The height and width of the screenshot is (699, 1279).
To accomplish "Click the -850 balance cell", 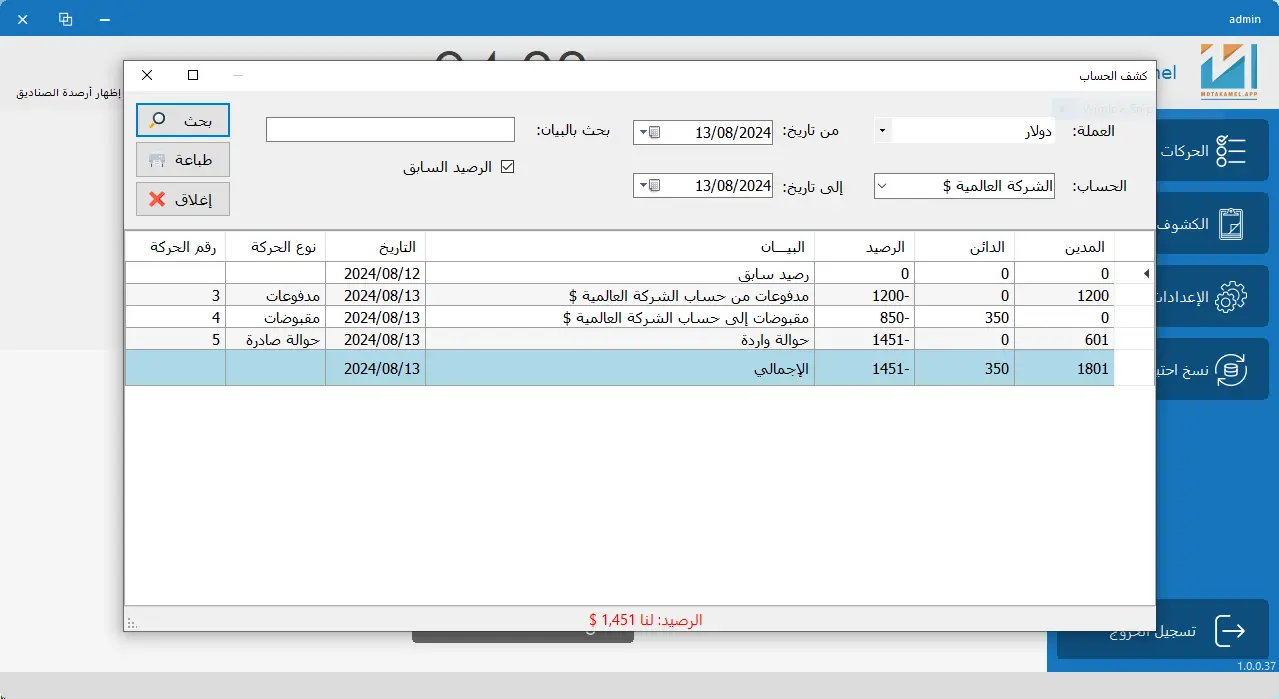I will [864, 317].
